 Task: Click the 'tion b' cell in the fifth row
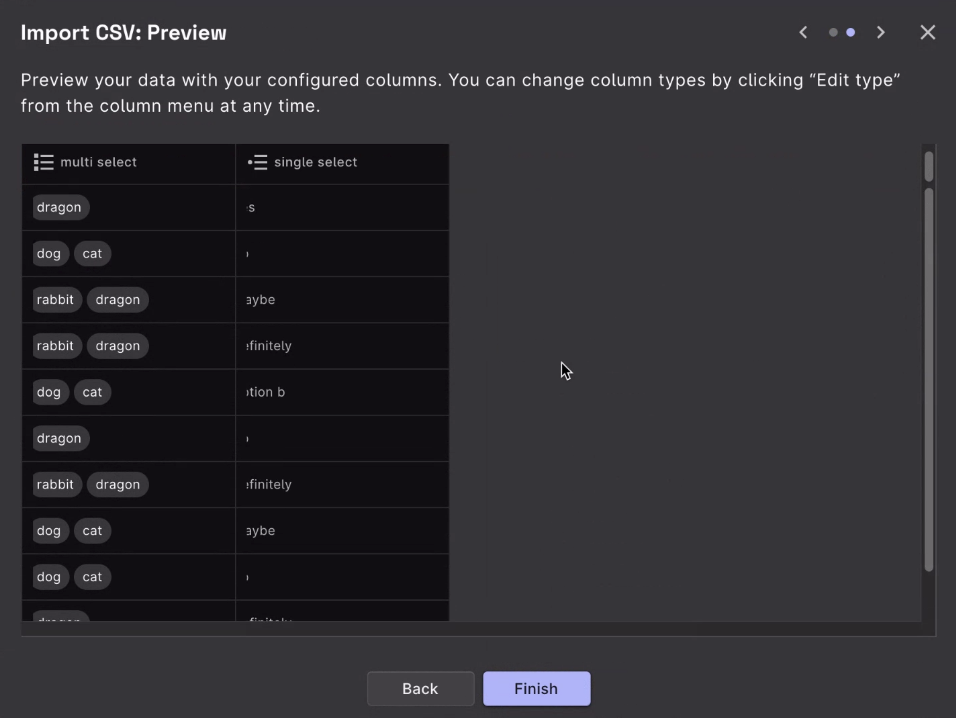[265, 392]
